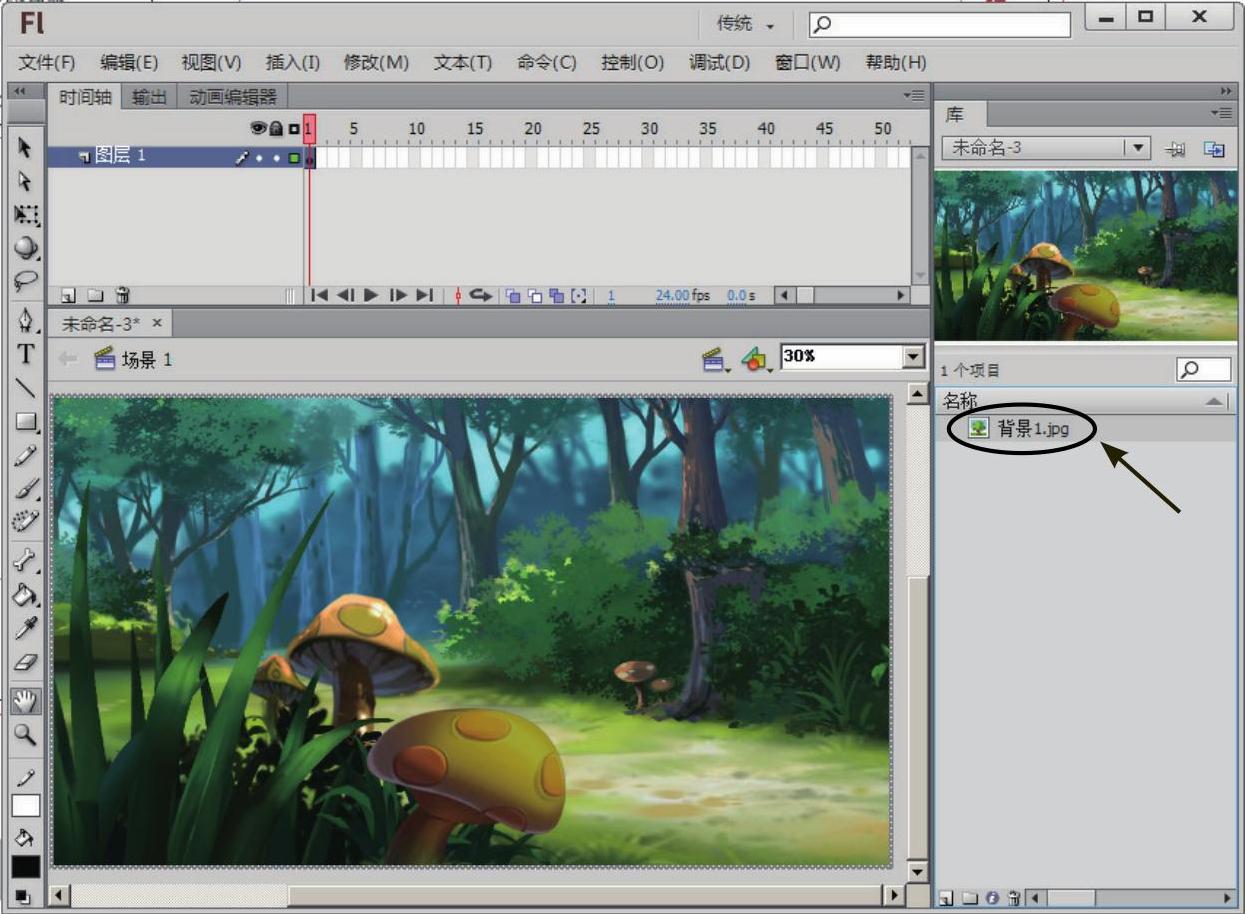Image resolution: width=1245 pixels, height=914 pixels.
Task: Select the Bone tool
Action: click(26, 560)
